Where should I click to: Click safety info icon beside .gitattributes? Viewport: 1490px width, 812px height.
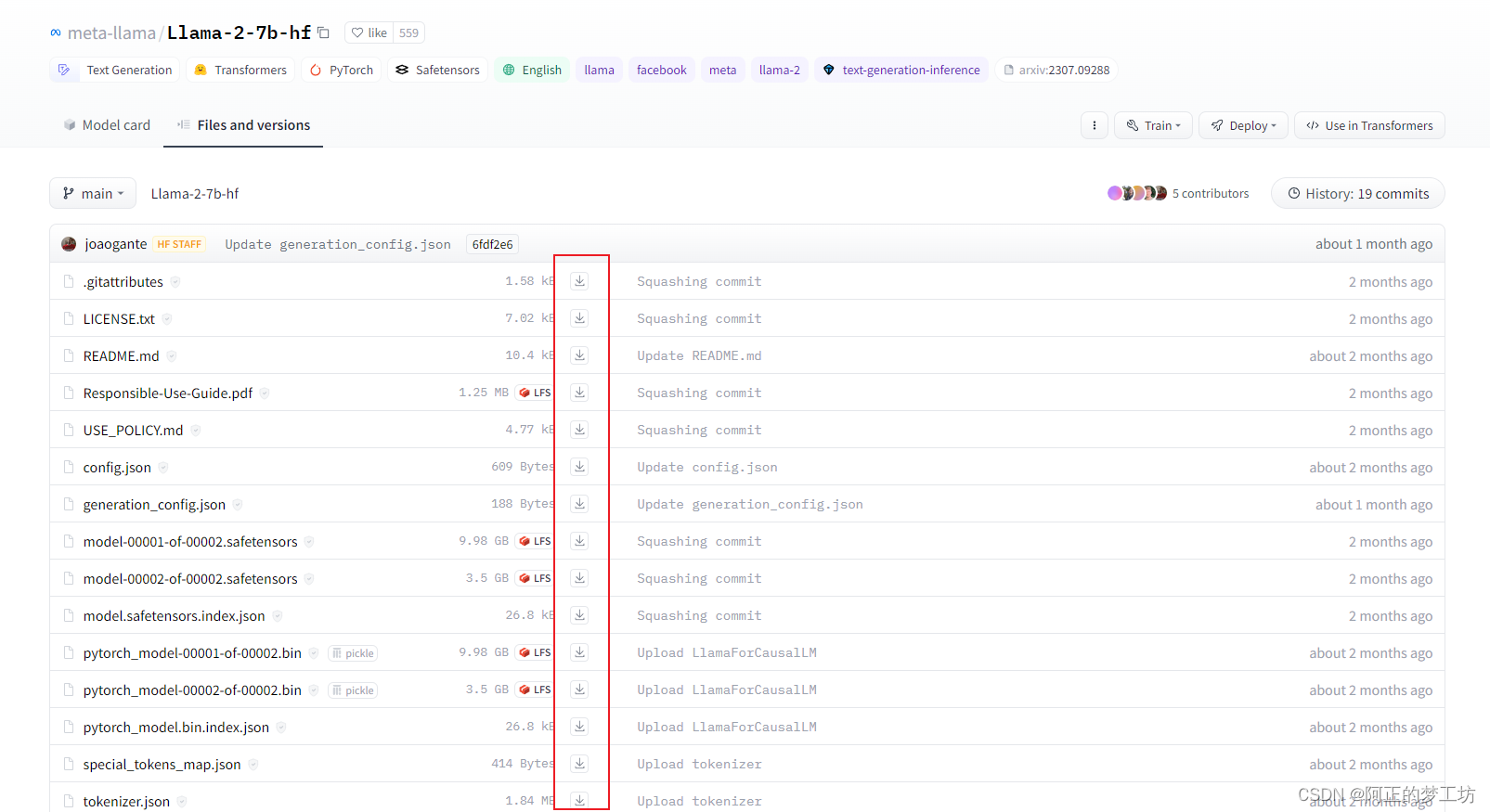[175, 282]
